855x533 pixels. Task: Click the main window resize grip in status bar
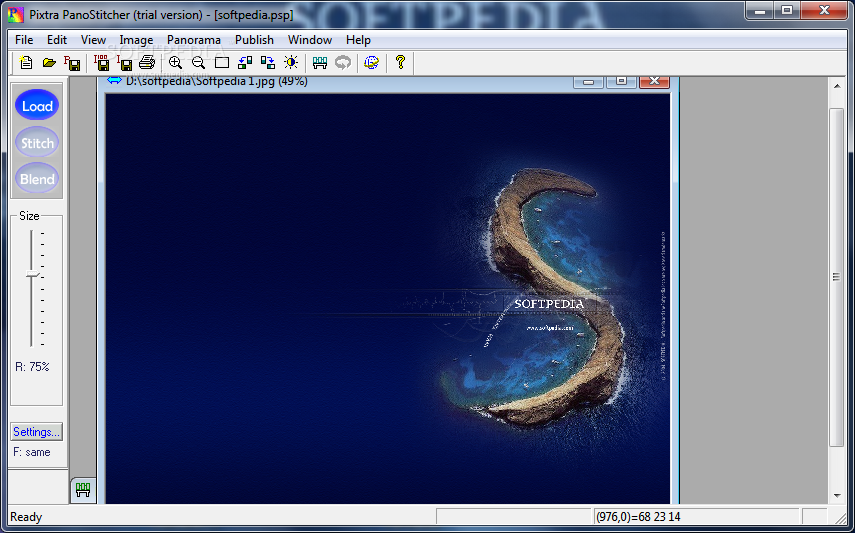840,518
